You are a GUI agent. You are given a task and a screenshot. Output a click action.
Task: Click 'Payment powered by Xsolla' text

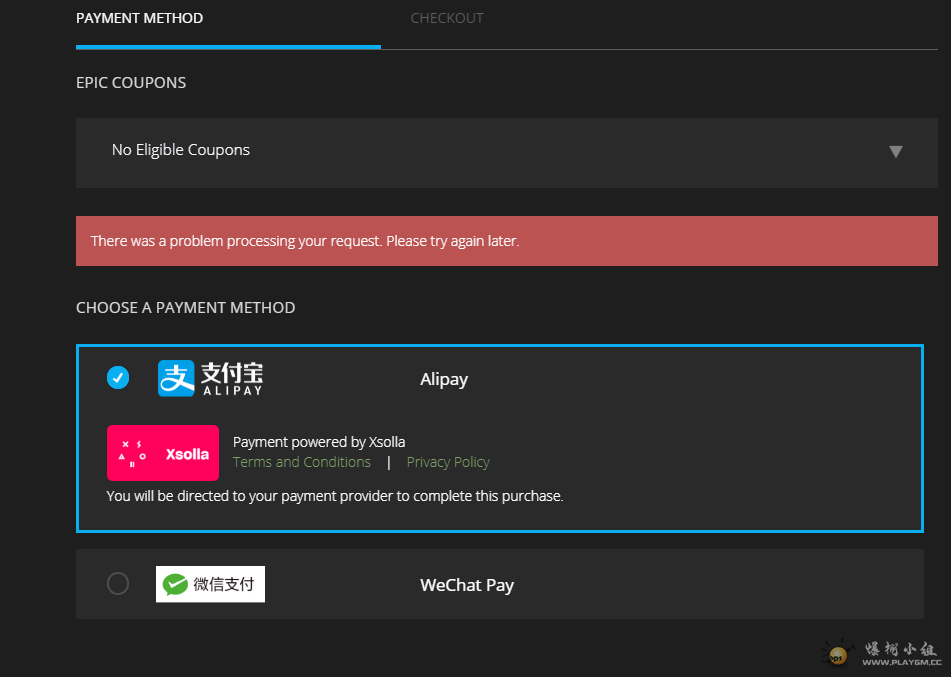click(319, 442)
